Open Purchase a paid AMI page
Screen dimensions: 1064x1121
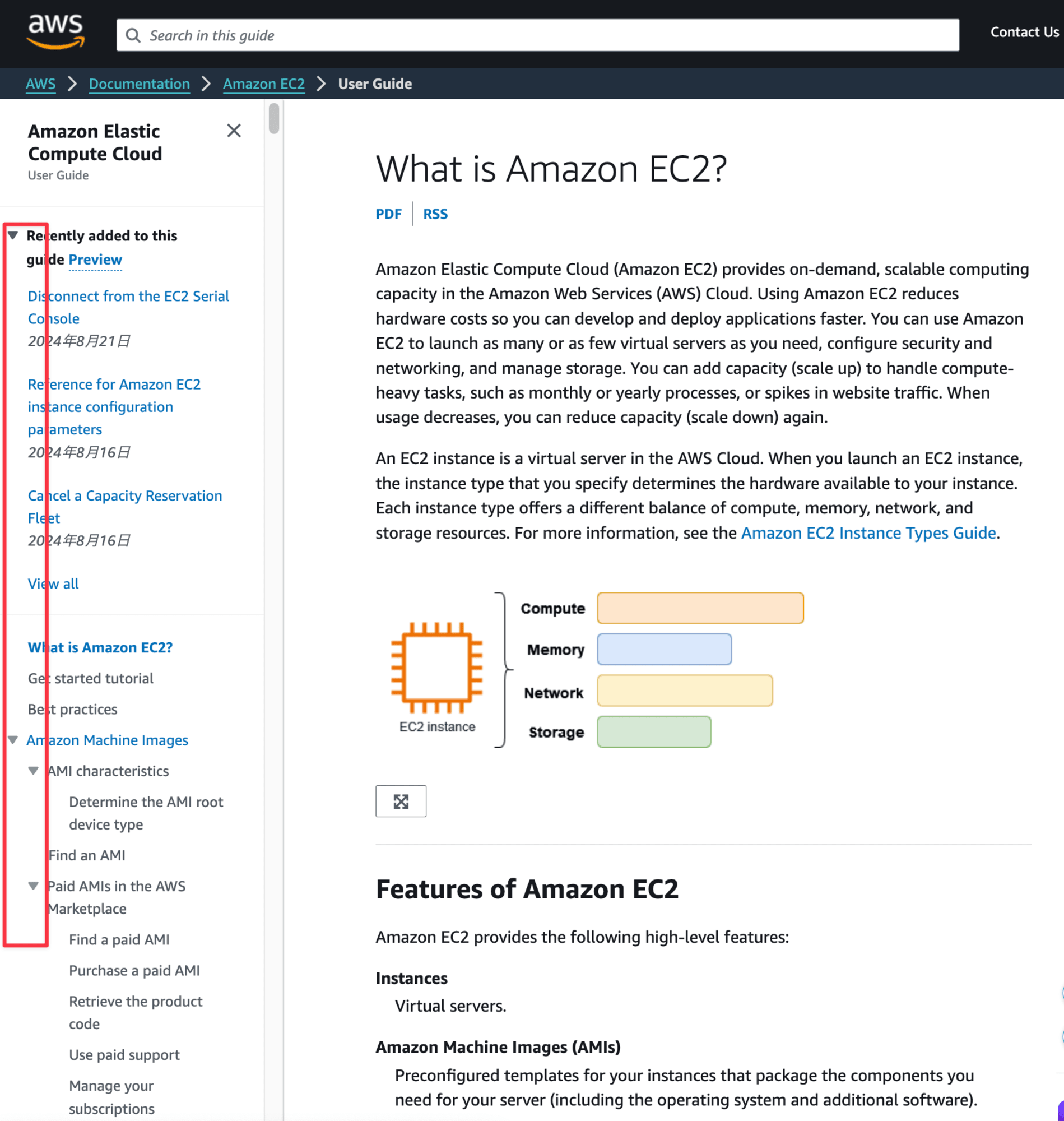click(134, 971)
